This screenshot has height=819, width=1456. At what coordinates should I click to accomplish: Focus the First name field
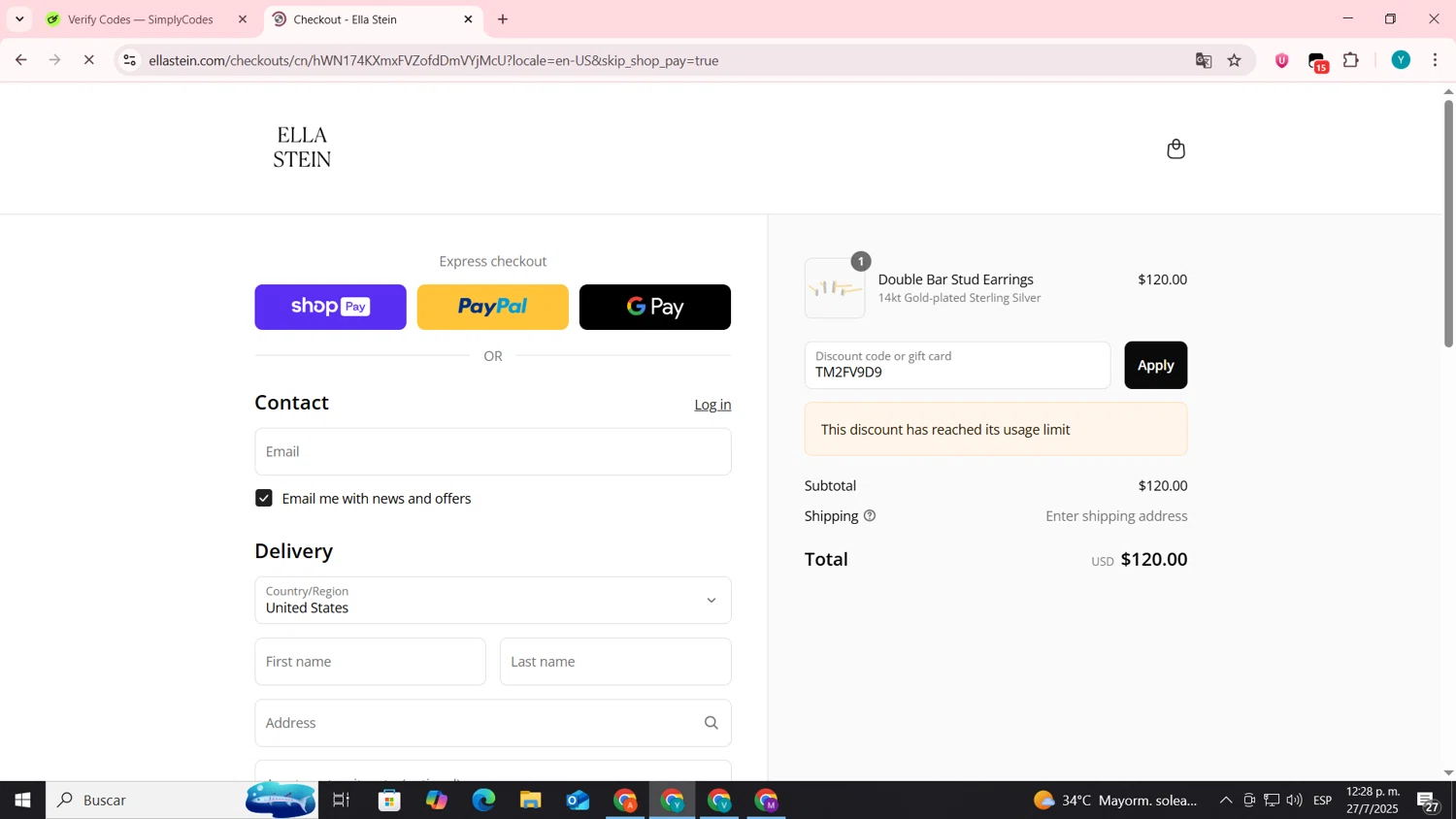(x=370, y=662)
